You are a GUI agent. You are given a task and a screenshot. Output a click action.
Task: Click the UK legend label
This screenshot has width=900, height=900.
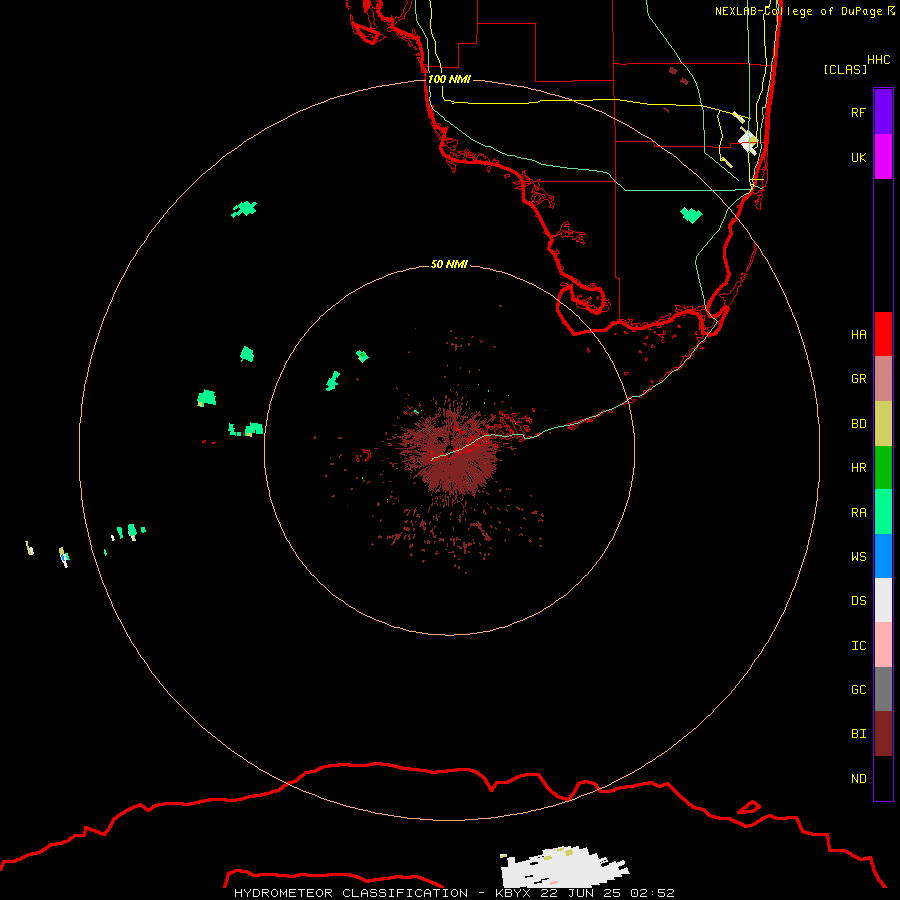858,157
